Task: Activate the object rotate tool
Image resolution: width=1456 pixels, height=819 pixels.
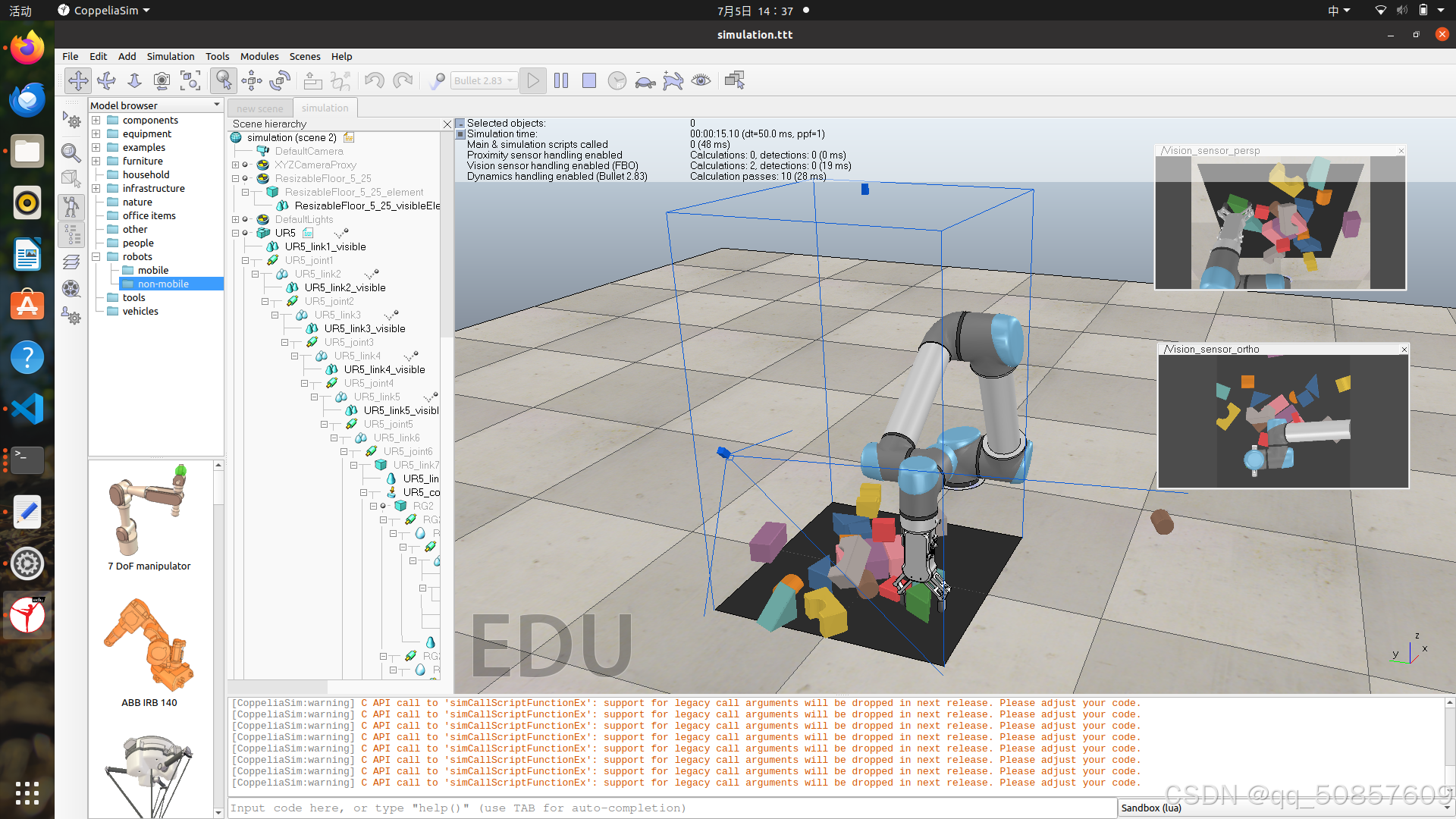Action: coord(280,80)
